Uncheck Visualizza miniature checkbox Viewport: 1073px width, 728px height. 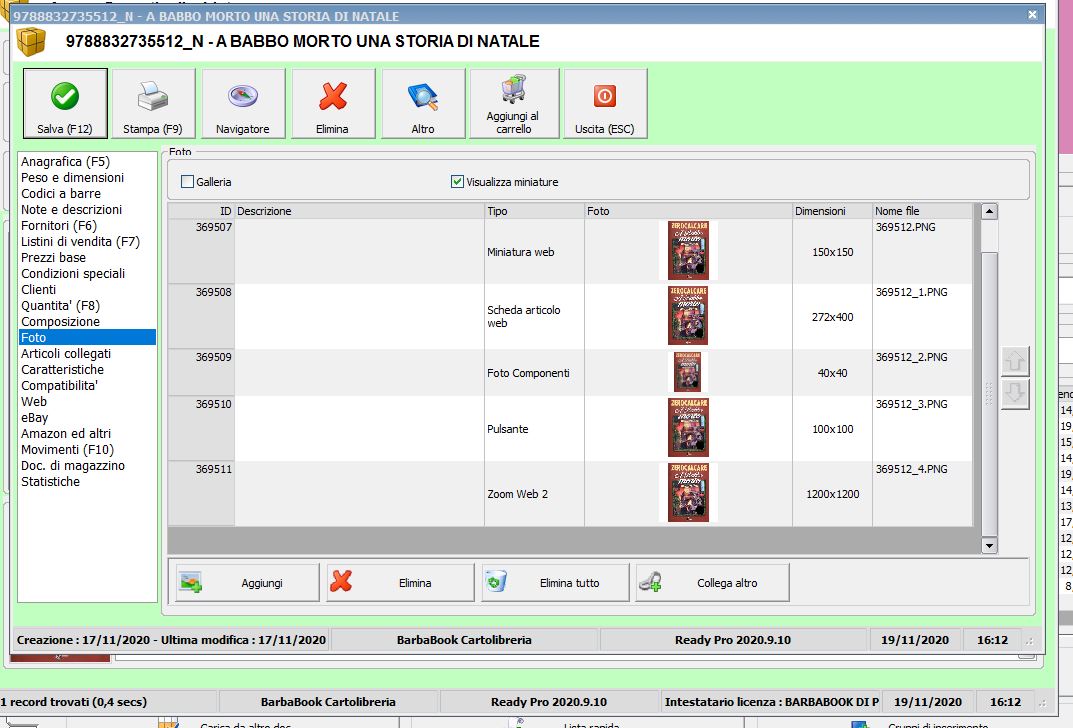(457, 182)
